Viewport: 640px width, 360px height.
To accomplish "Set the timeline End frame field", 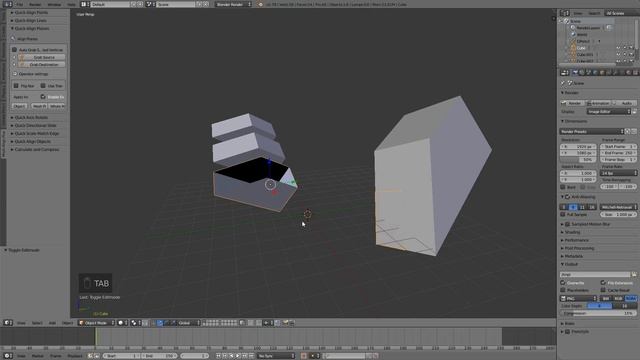I will click(160, 356).
